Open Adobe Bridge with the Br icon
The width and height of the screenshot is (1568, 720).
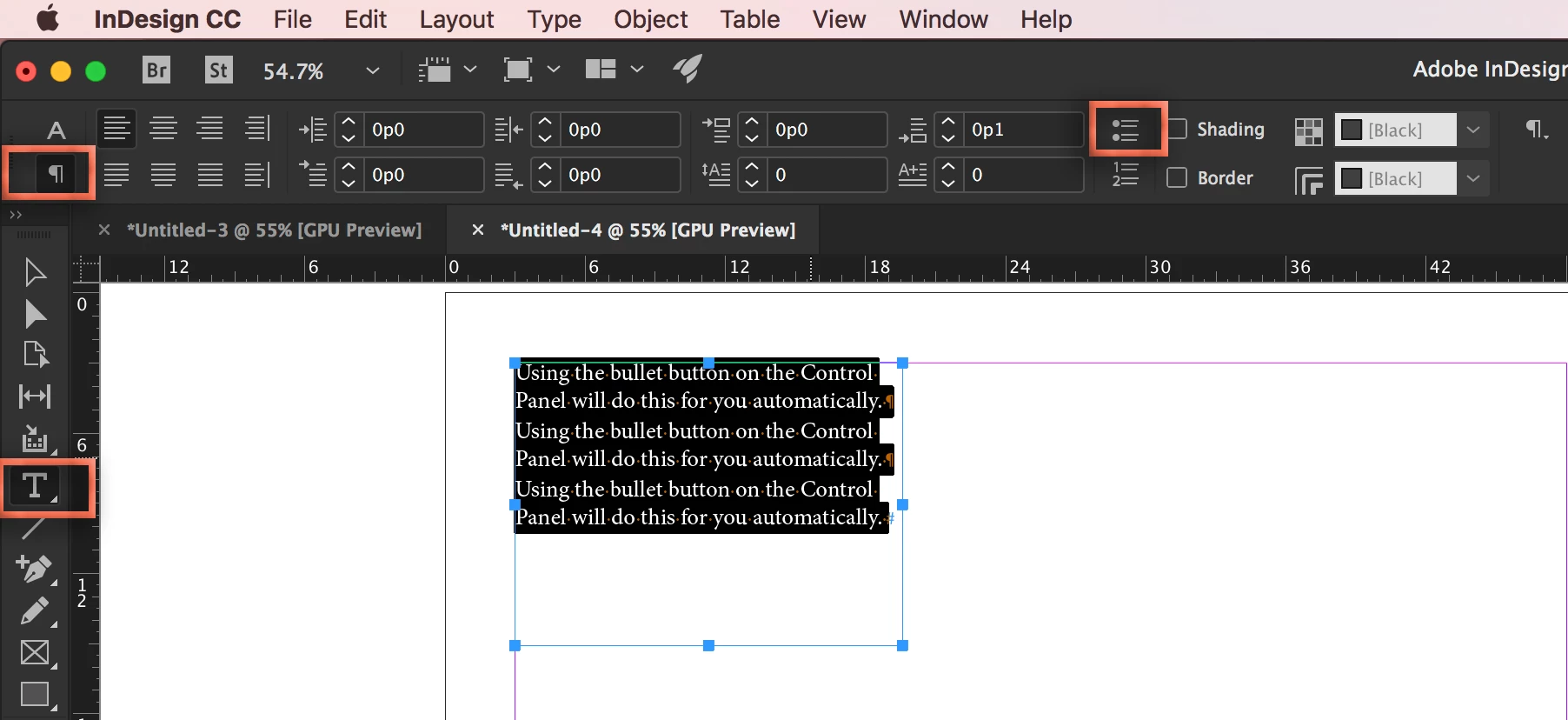pos(156,70)
